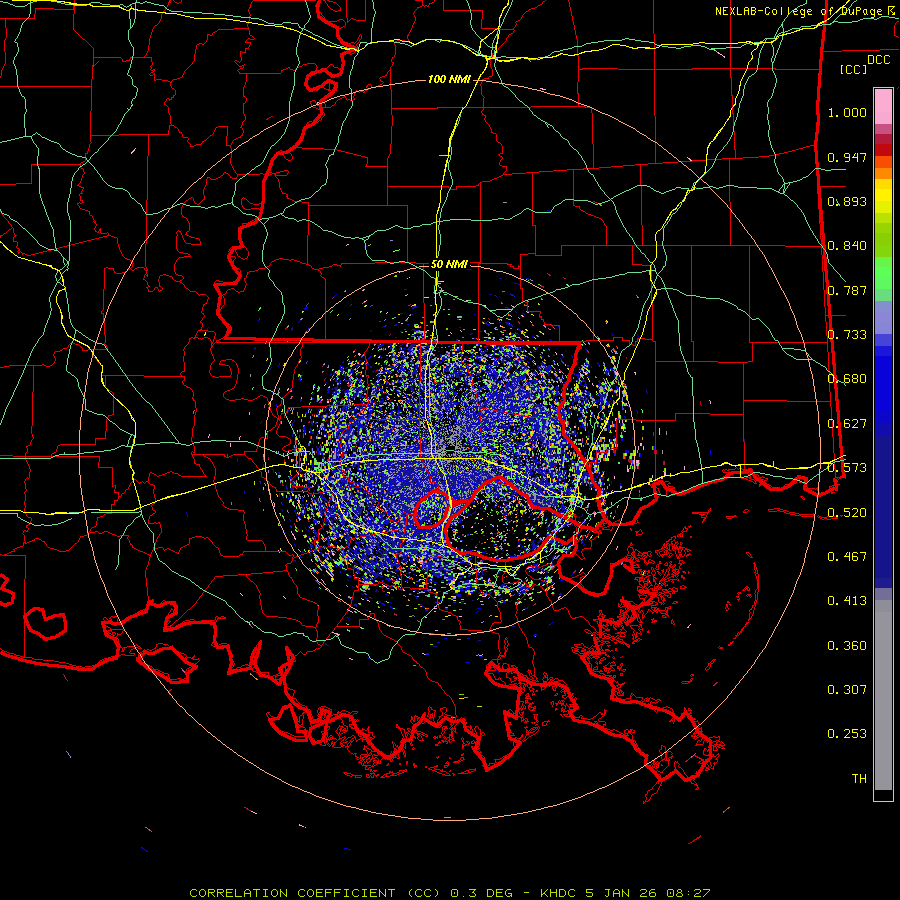Select the 0.627 scale value
The height and width of the screenshot is (900, 900).
click(847, 424)
